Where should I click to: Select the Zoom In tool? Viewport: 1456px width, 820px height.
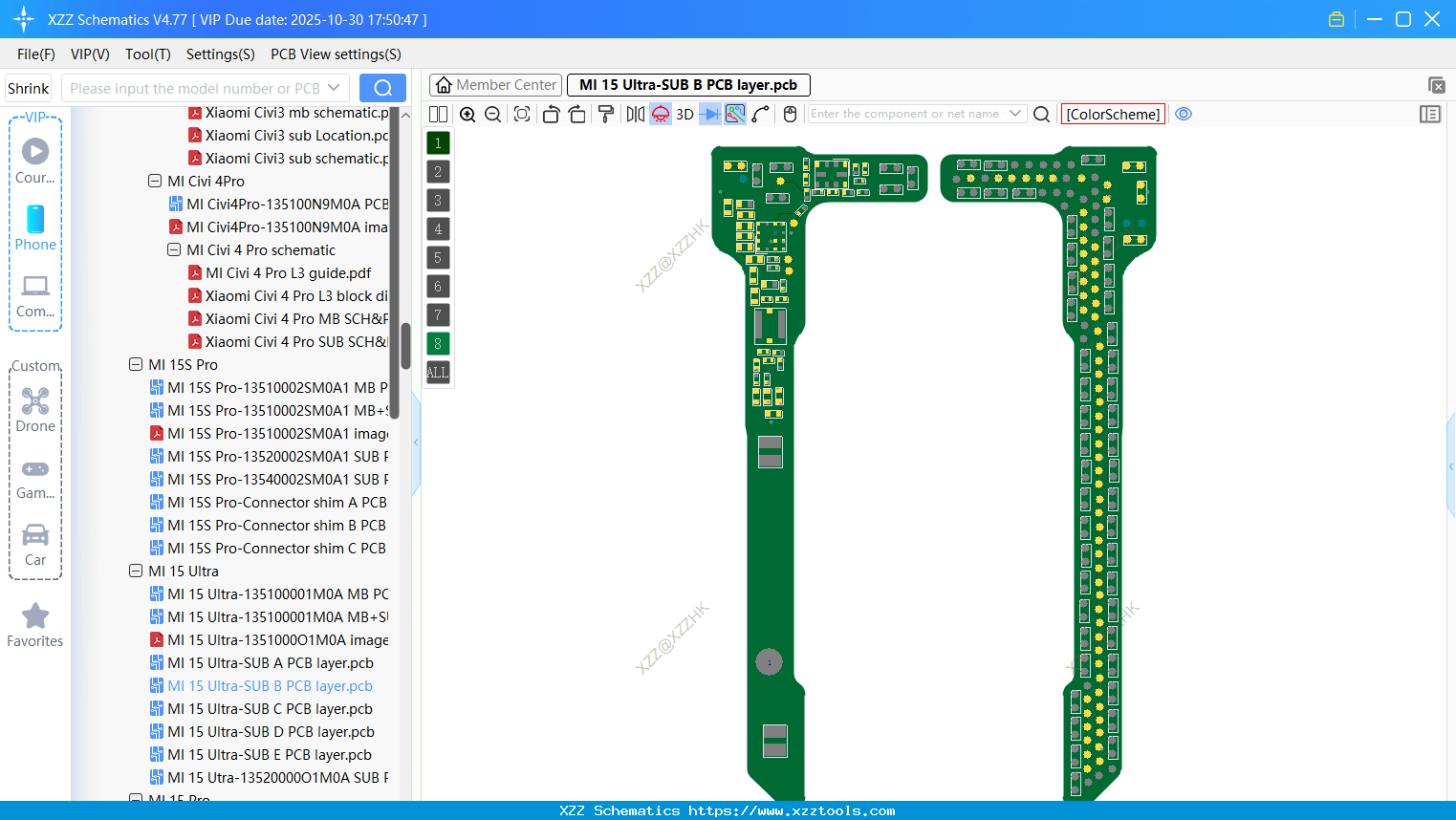click(467, 114)
